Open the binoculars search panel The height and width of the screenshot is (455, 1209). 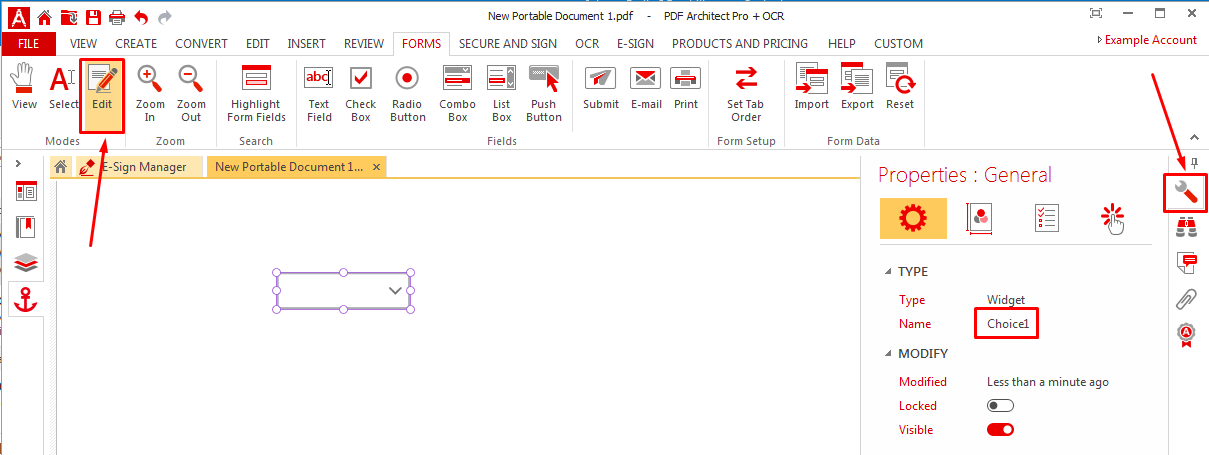[1186, 228]
